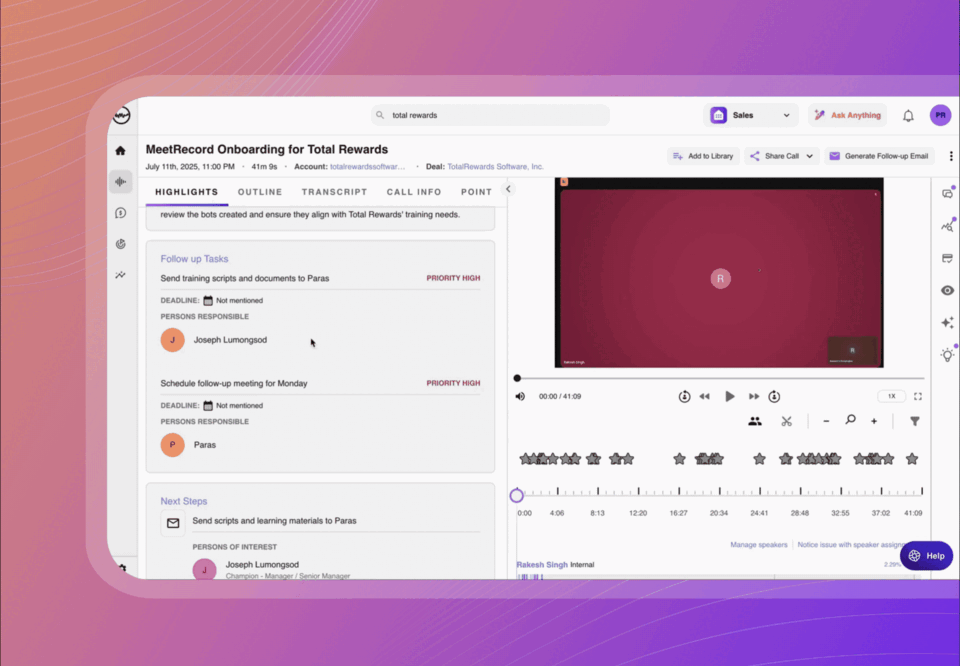Expand the Share Call dropdown arrow

coord(809,156)
